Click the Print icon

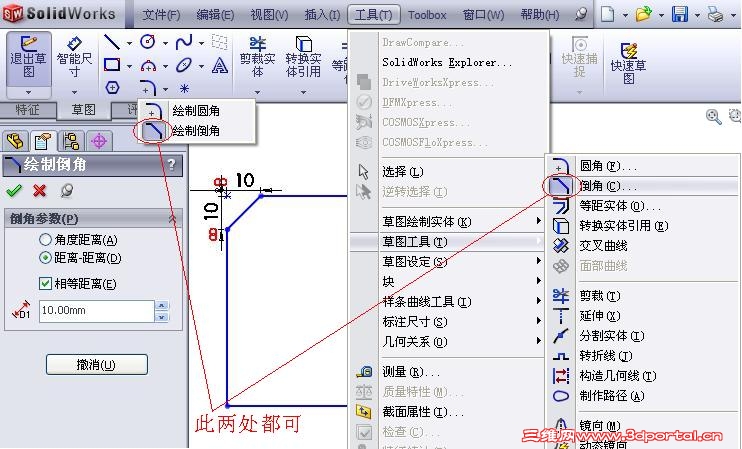coord(716,14)
